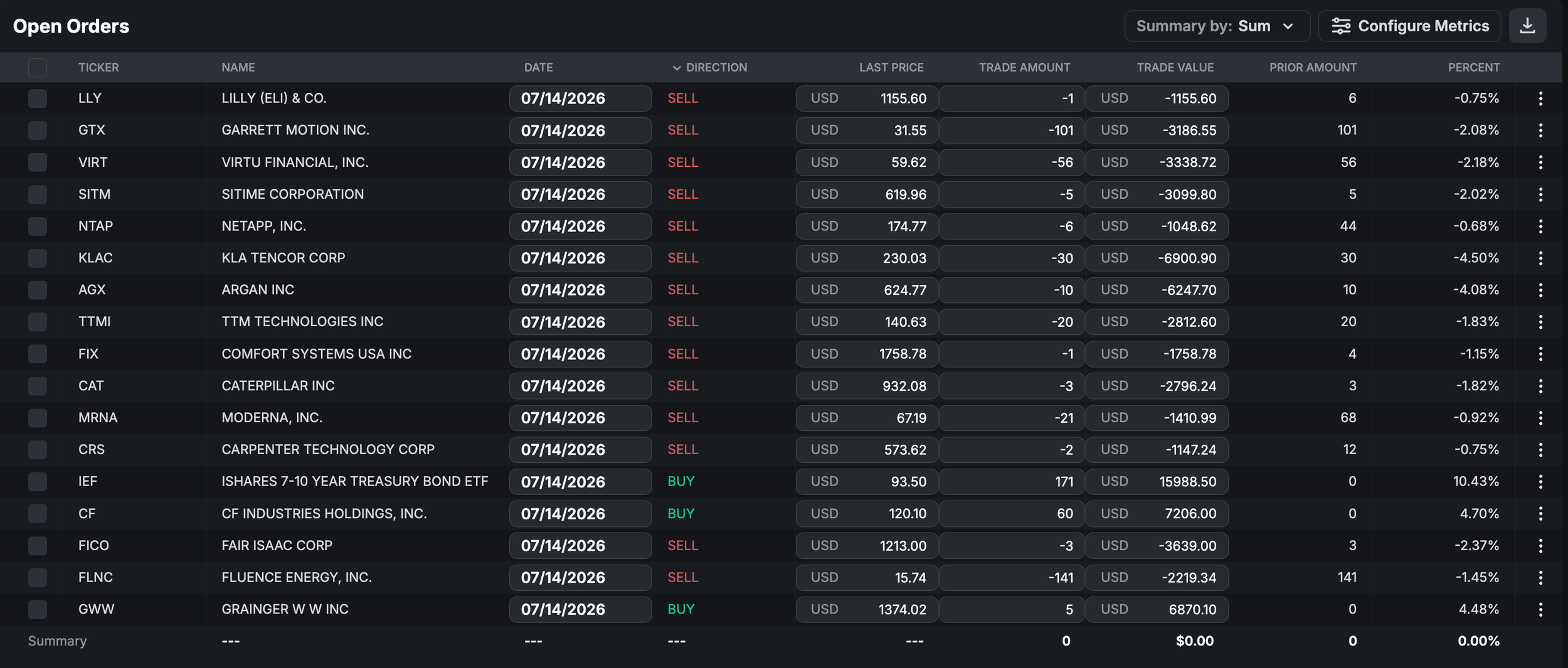Viewport: 1568px width, 668px height.
Task: Open row options menu for FICO
Action: pyautogui.click(x=1540, y=546)
